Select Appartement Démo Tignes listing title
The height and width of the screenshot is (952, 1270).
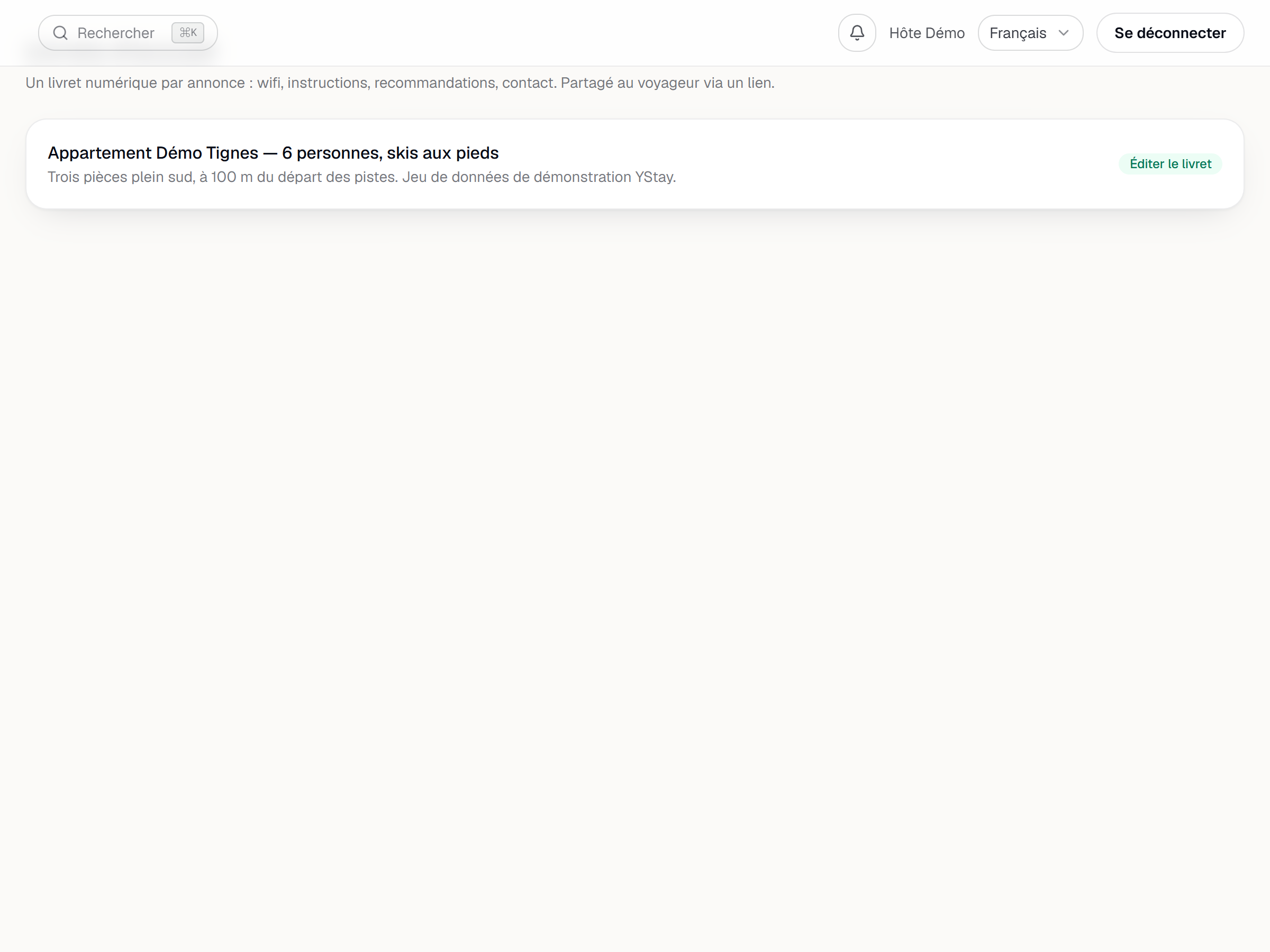(273, 153)
